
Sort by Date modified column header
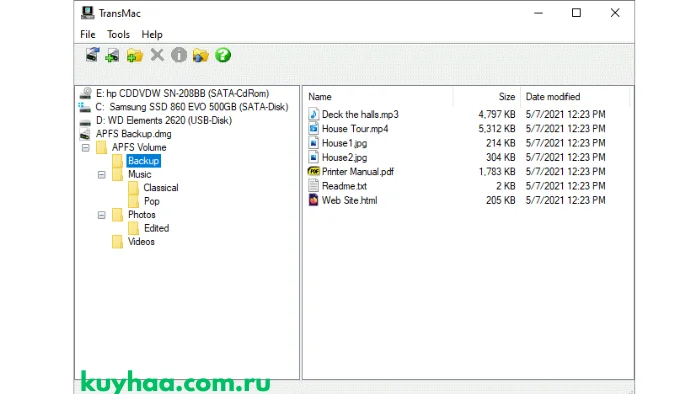553,96
